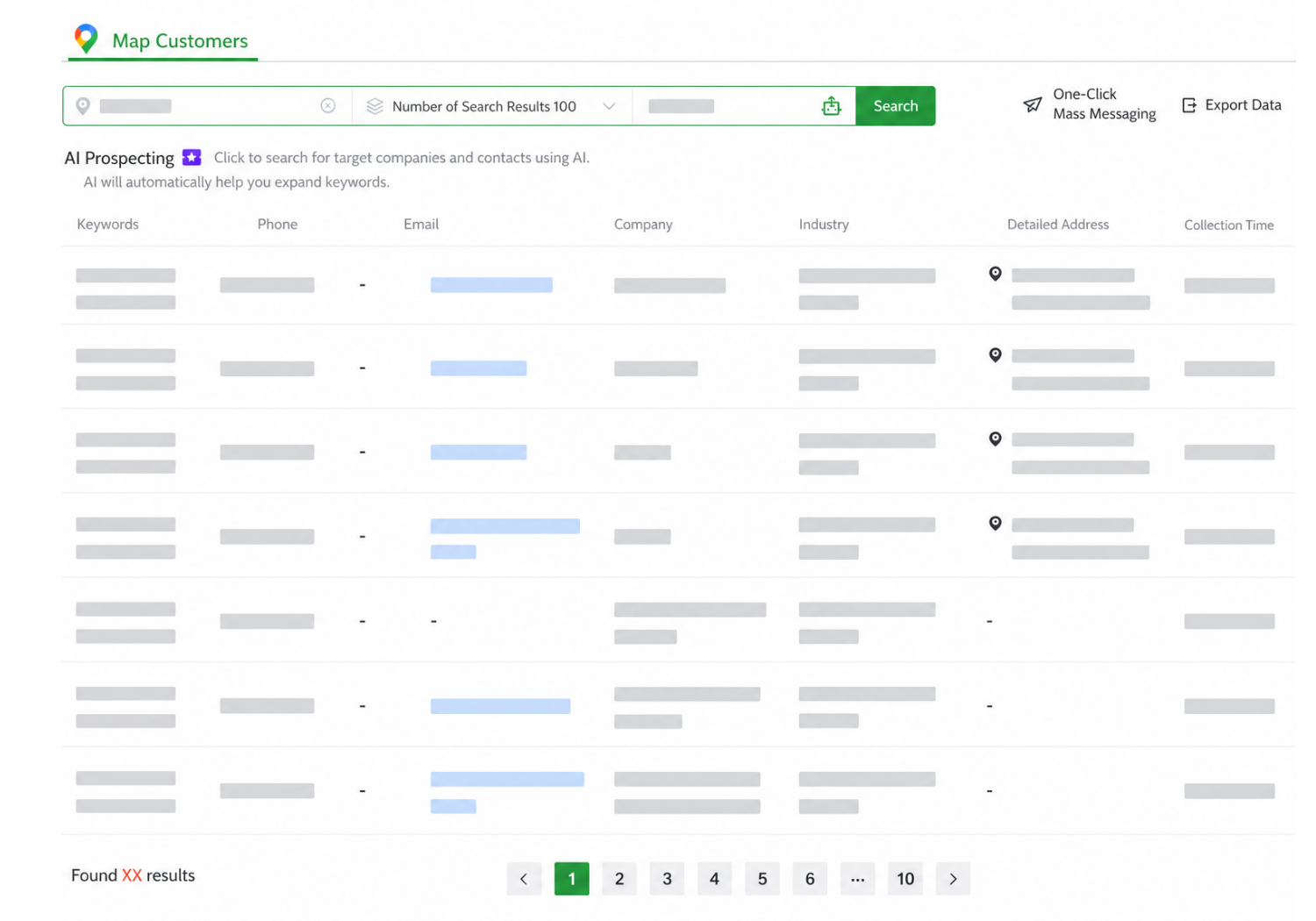Click the location pin icon in search box
1316x921 pixels.
[82, 106]
